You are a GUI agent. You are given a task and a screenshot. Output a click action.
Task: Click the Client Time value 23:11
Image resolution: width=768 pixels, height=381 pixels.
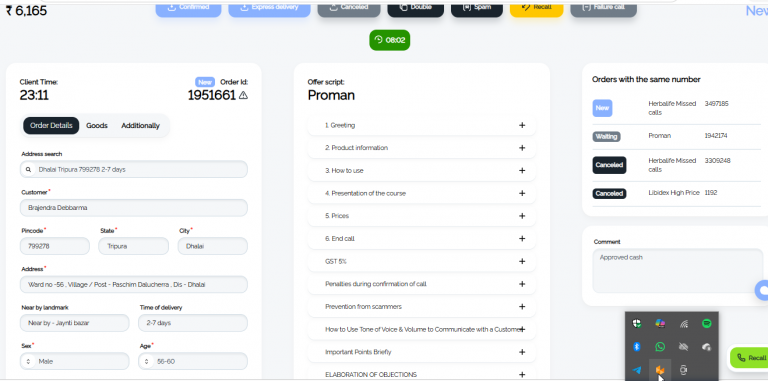pos(34,95)
